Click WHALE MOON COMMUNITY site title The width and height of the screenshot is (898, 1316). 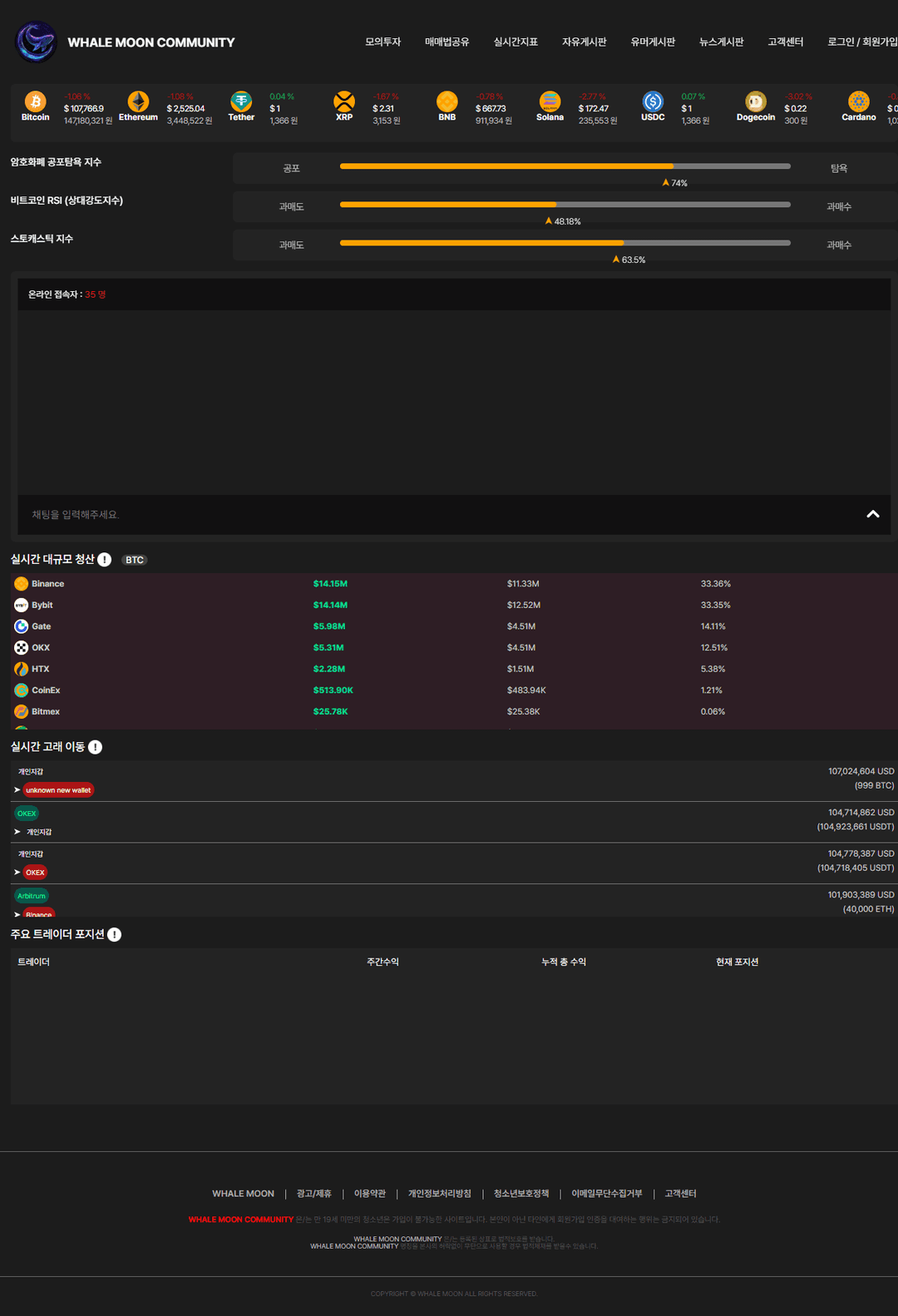pyautogui.click(x=151, y=42)
